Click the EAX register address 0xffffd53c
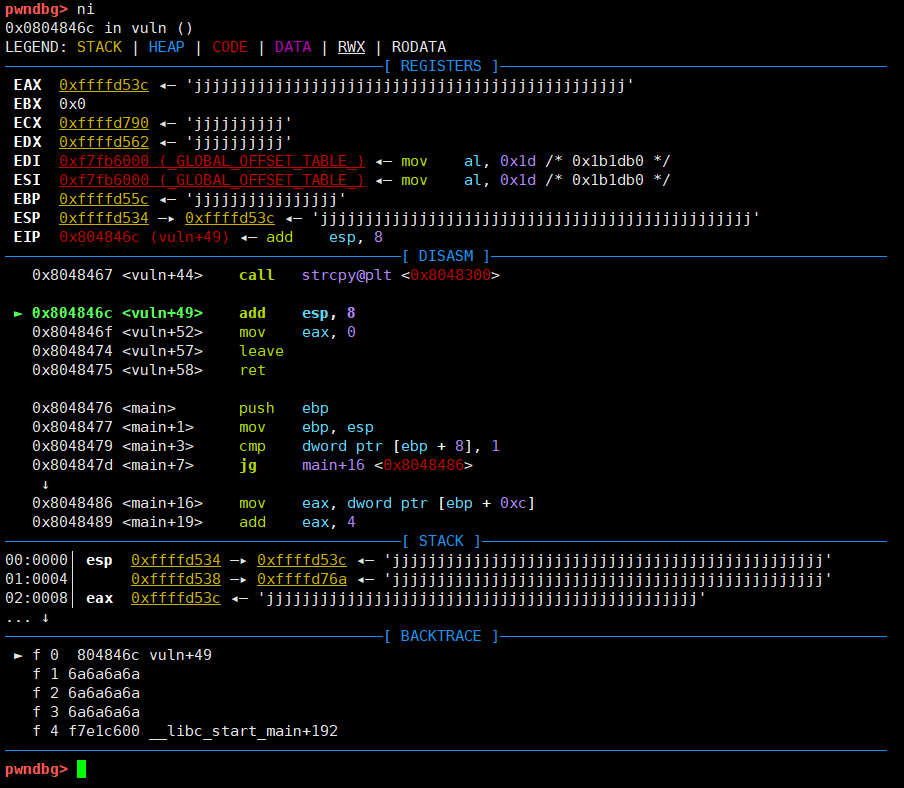This screenshot has width=904, height=788. click(103, 85)
